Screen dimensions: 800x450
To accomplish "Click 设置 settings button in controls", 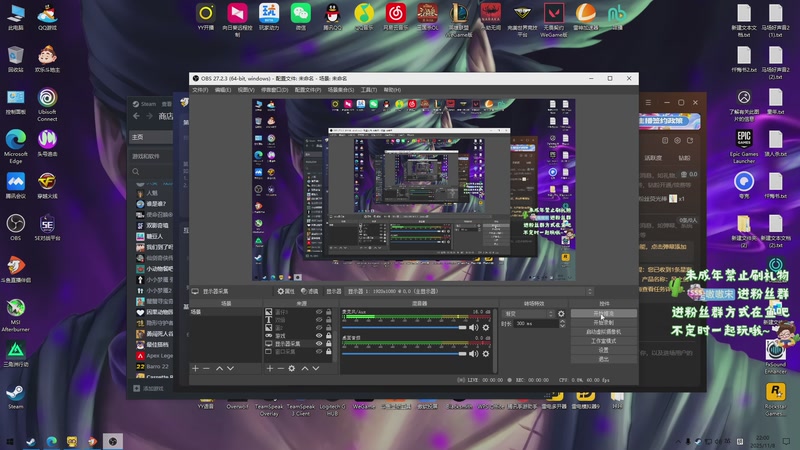I will tap(604, 350).
